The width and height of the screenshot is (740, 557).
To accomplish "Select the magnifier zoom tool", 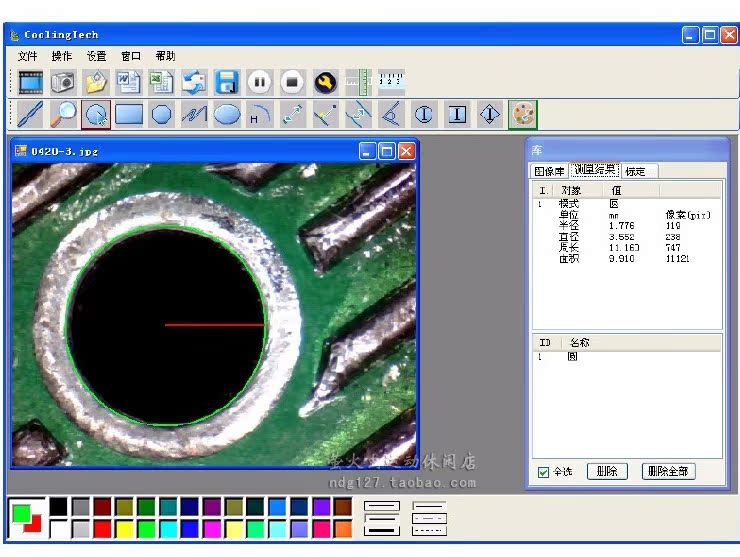I will coord(62,115).
